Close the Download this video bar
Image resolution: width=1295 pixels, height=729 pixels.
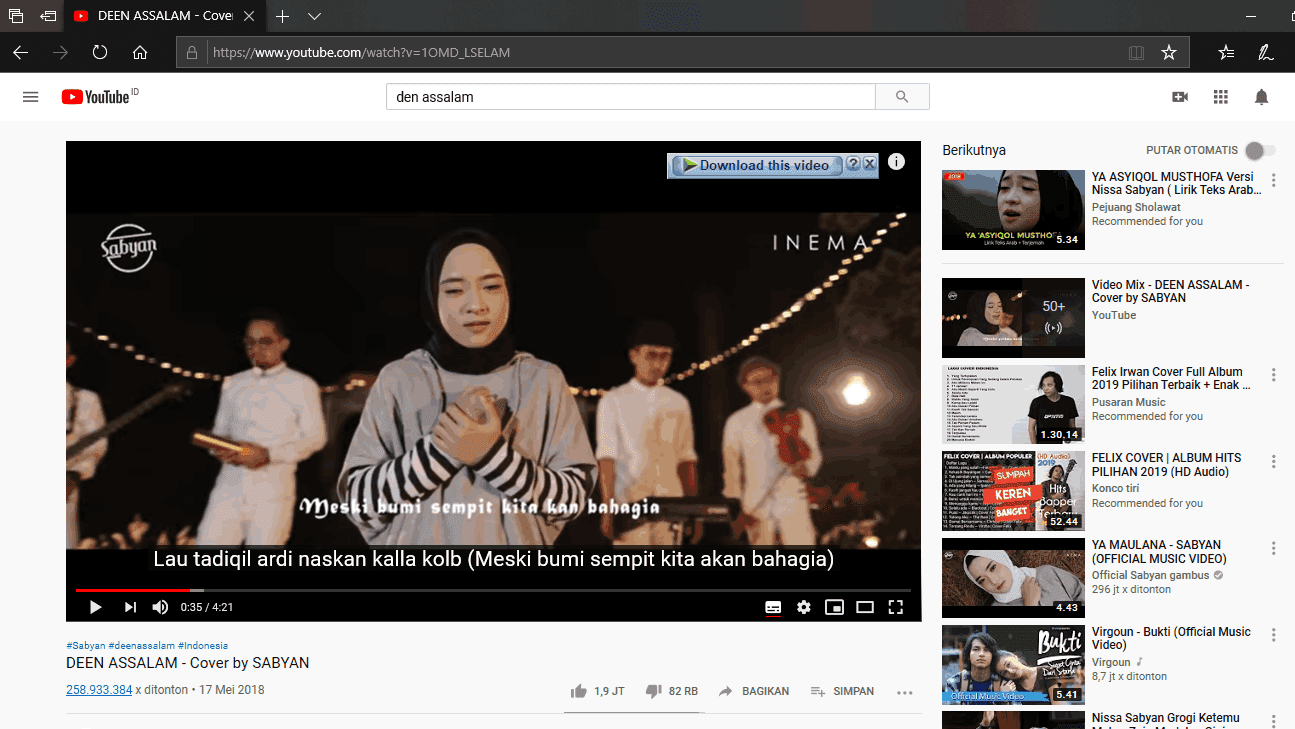pos(869,164)
